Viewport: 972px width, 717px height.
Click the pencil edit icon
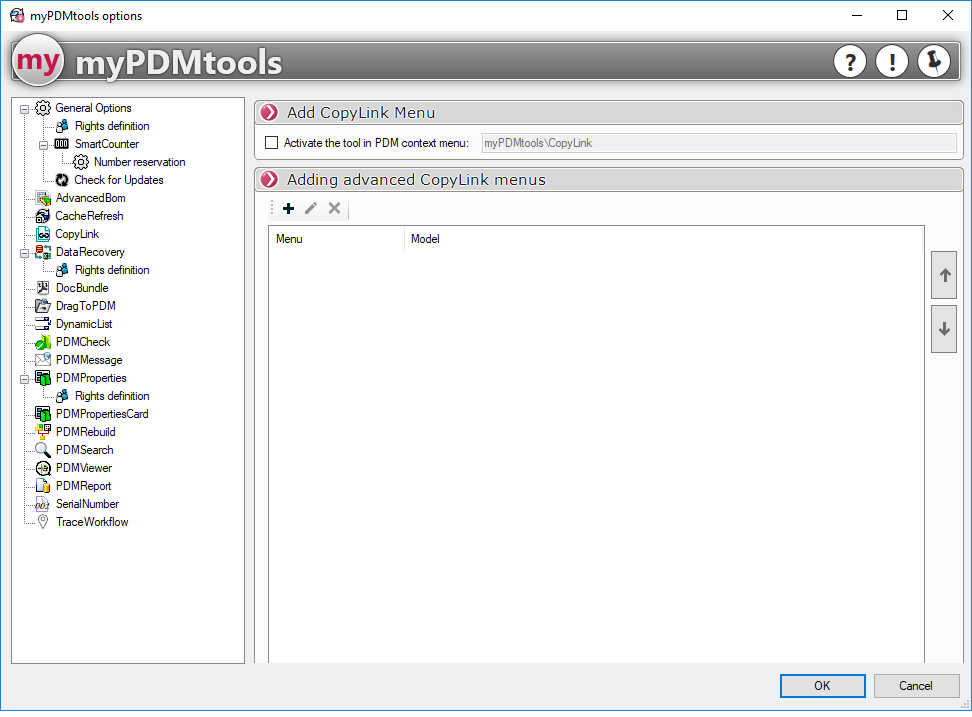(311, 208)
